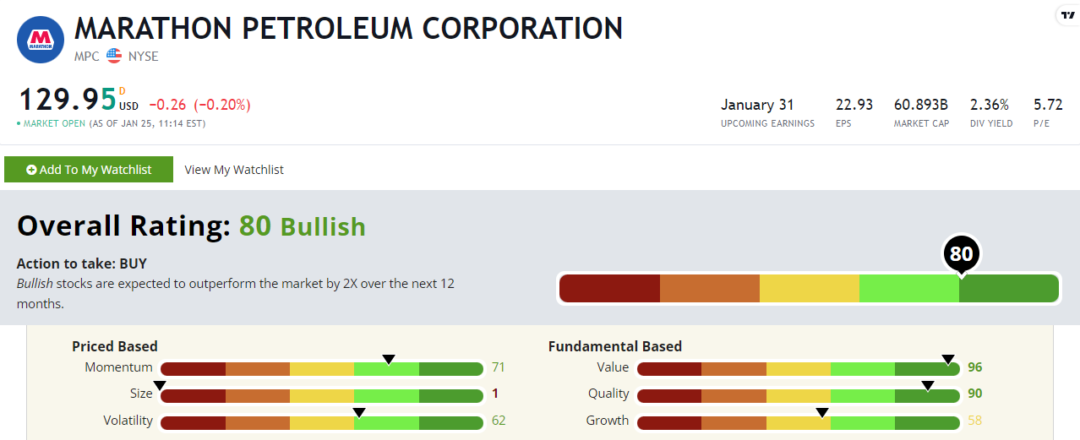This screenshot has height=440, width=1080.
Task: Click the 5.72 P/E ratio value
Action: tap(1047, 105)
